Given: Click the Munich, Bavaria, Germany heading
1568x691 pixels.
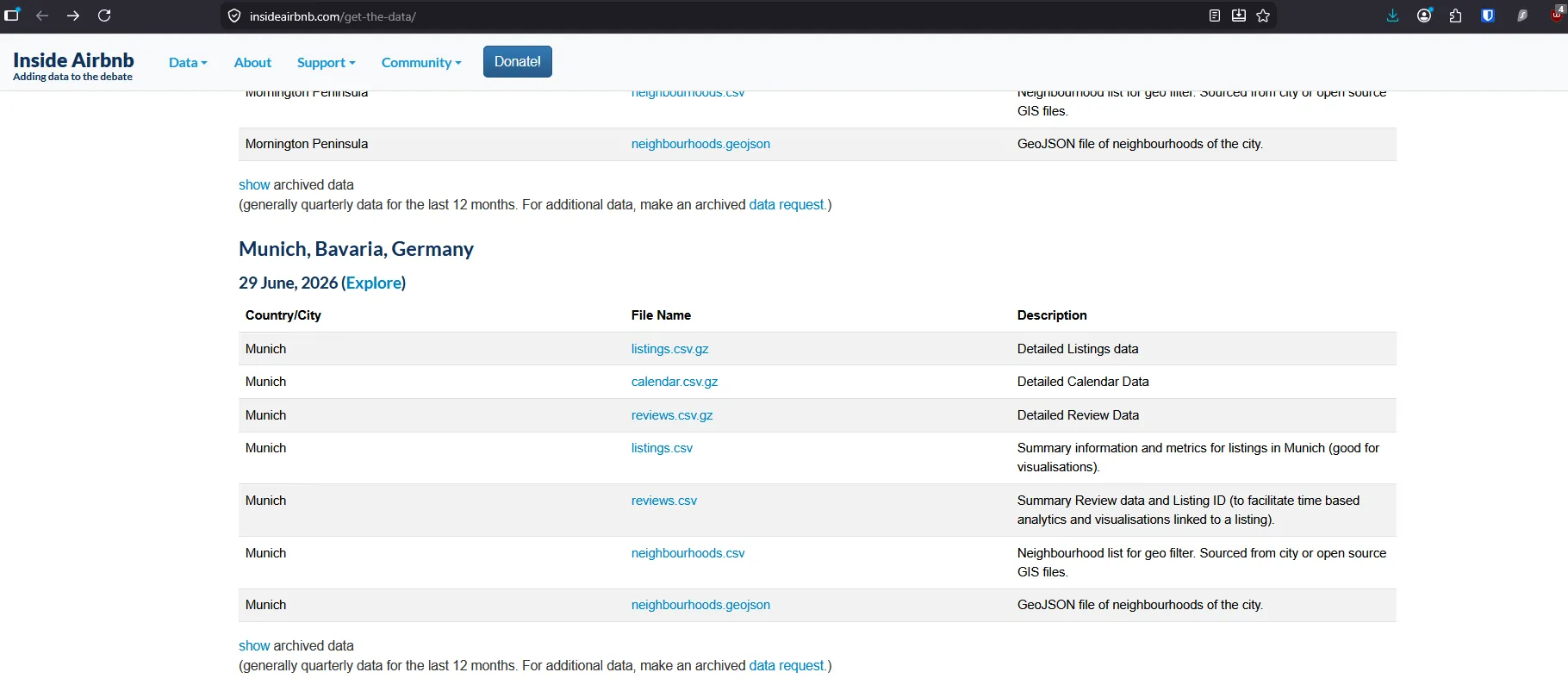Looking at the screenshot, I should [356, 249].
